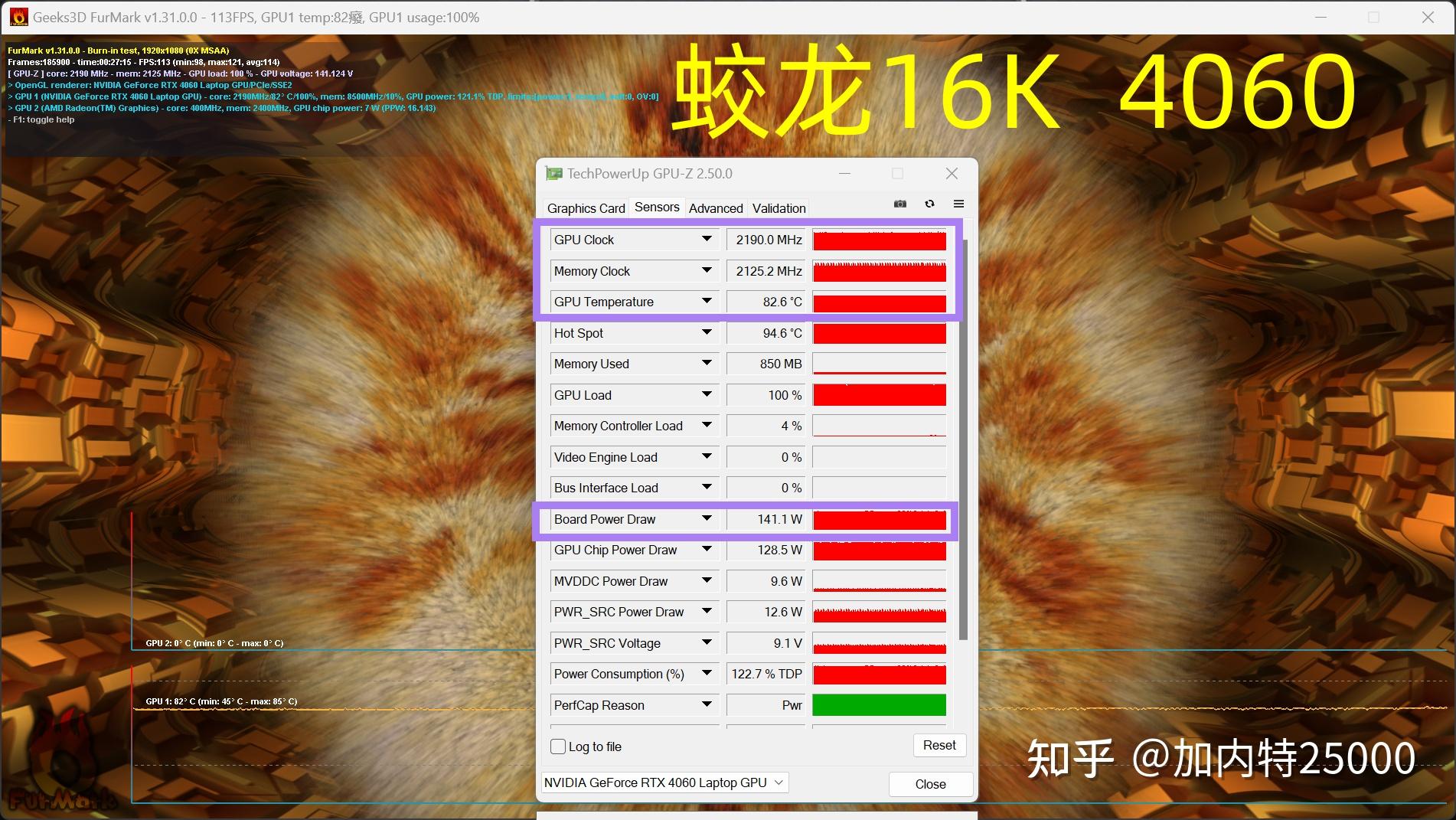Click the camera screenshot icon in GPU-Z
1456x820 pixels.
pyautogui.click(x=899, y=204)
